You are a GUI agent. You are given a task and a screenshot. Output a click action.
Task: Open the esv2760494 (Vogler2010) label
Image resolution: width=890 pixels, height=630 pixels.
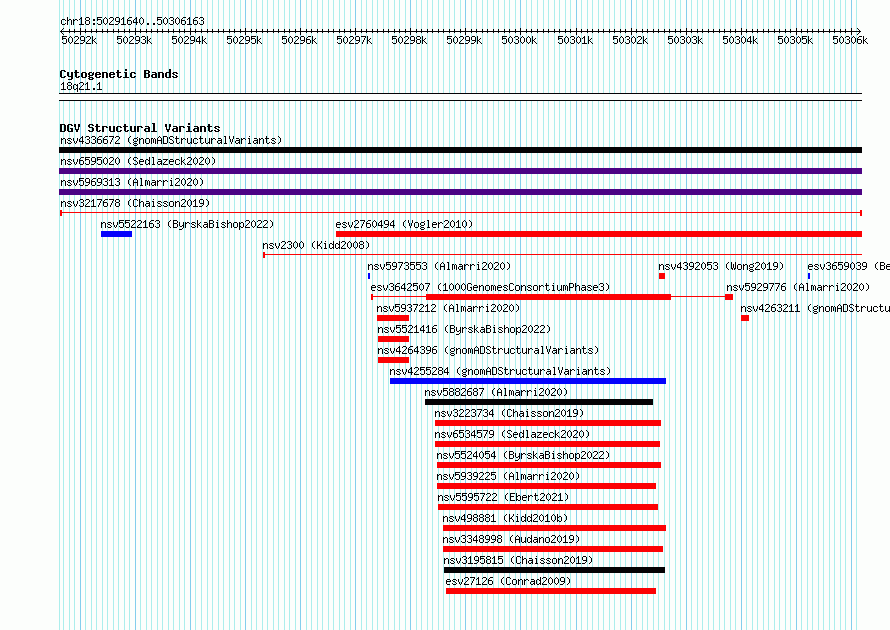[x=404, y=224]
